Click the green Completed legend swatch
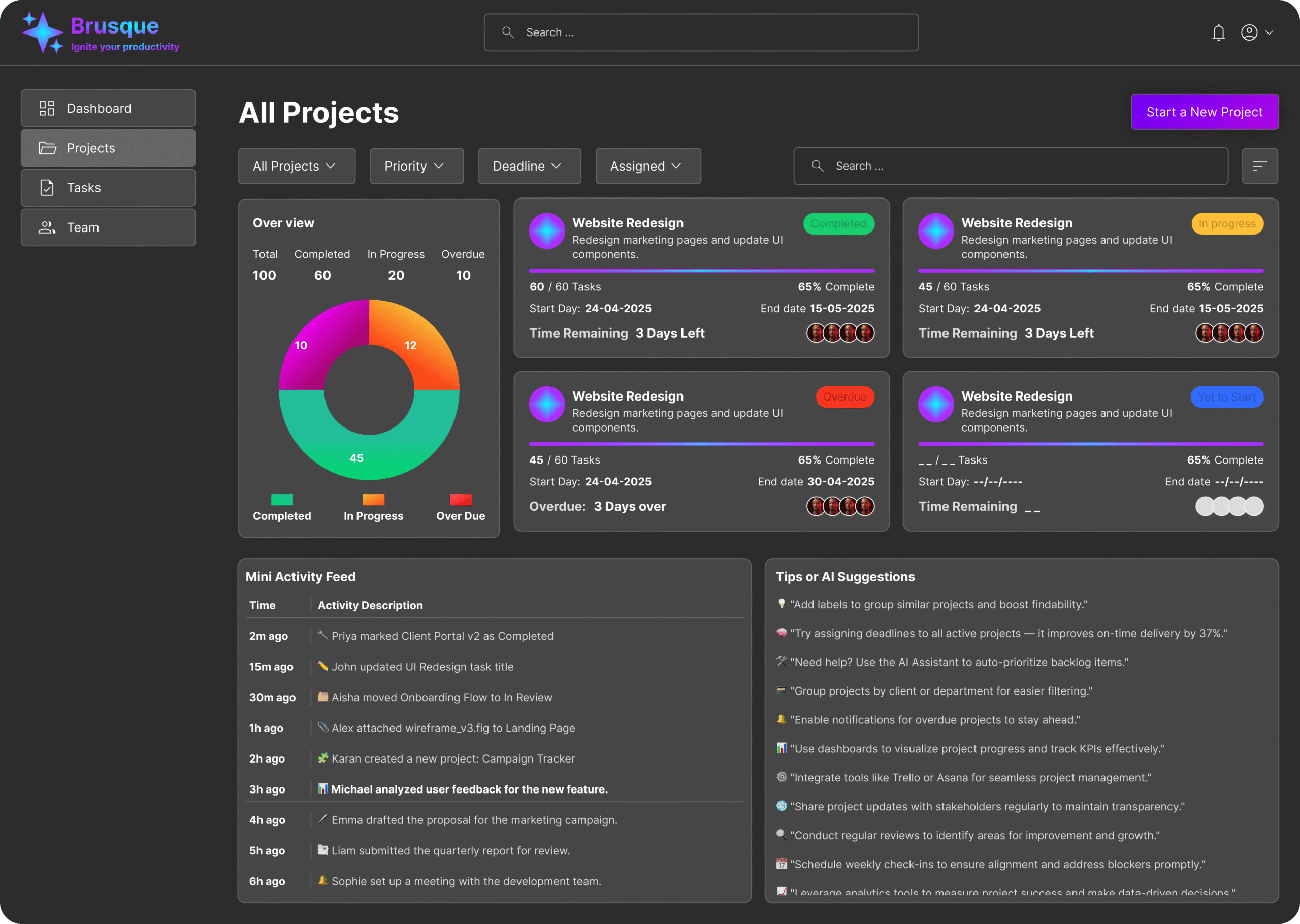The image size is (1300, 924). click(x=282, y=500)
